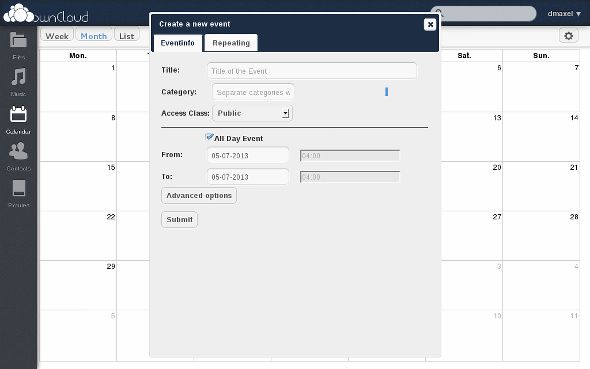Click day 15 in the calendar
590x369 pixels.
[78, 186]
